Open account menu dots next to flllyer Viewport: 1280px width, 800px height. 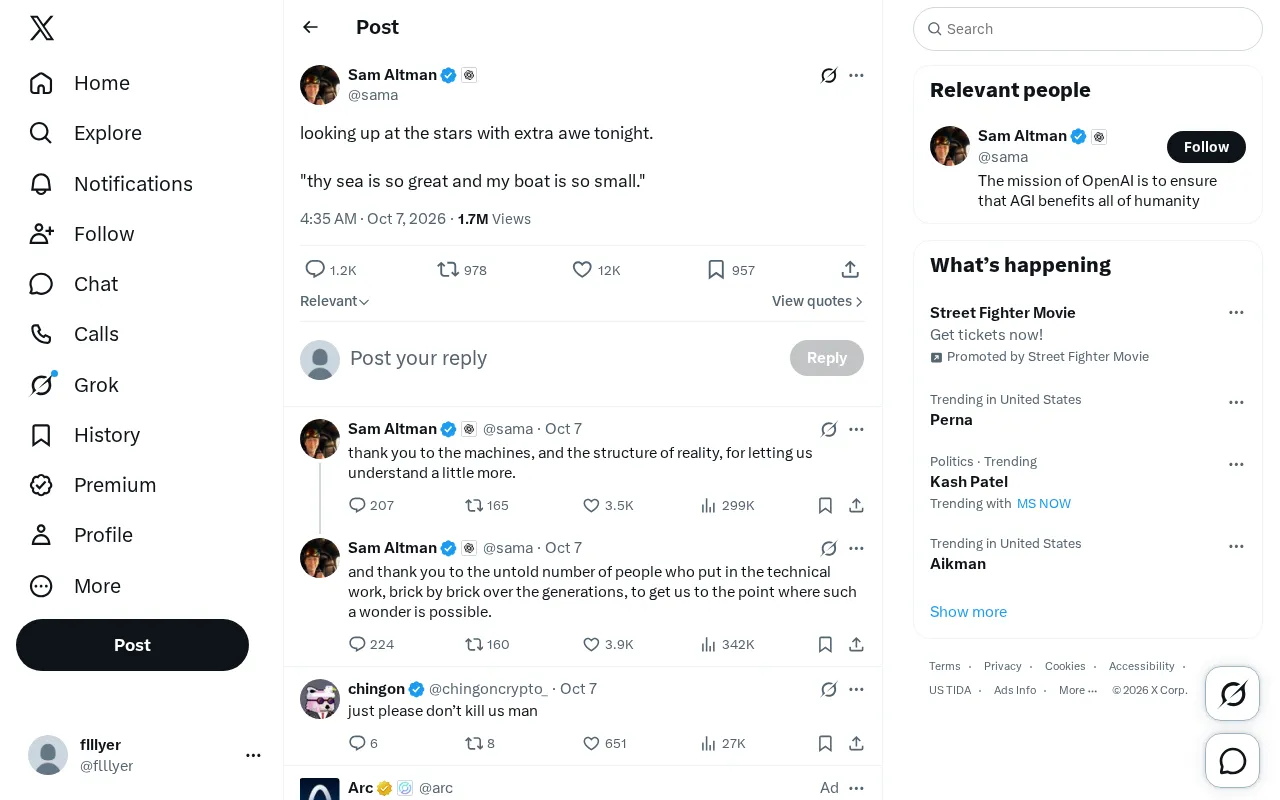click(x=253, y=756)
